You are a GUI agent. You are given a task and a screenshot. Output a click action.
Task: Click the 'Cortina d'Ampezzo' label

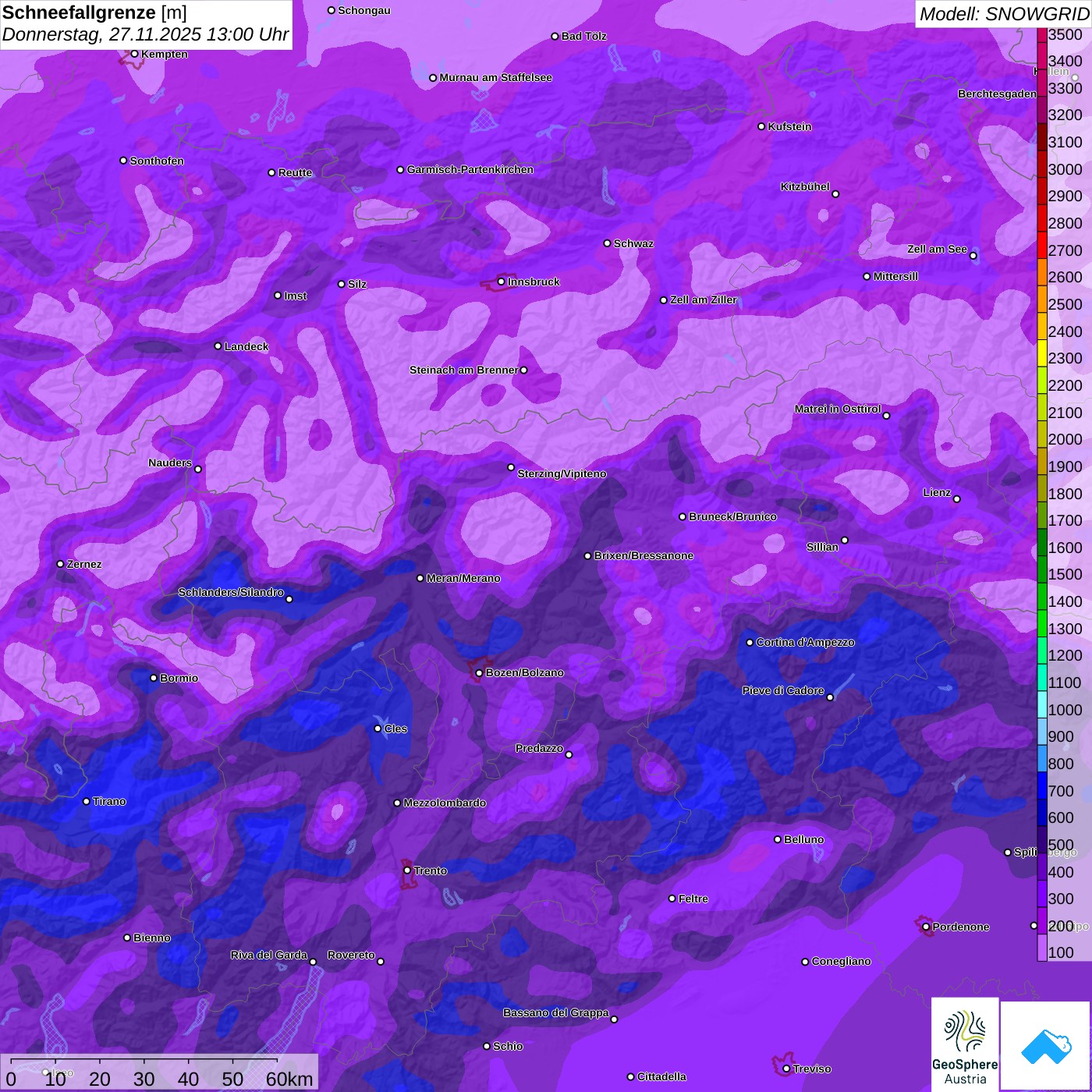tap(806, 642)
